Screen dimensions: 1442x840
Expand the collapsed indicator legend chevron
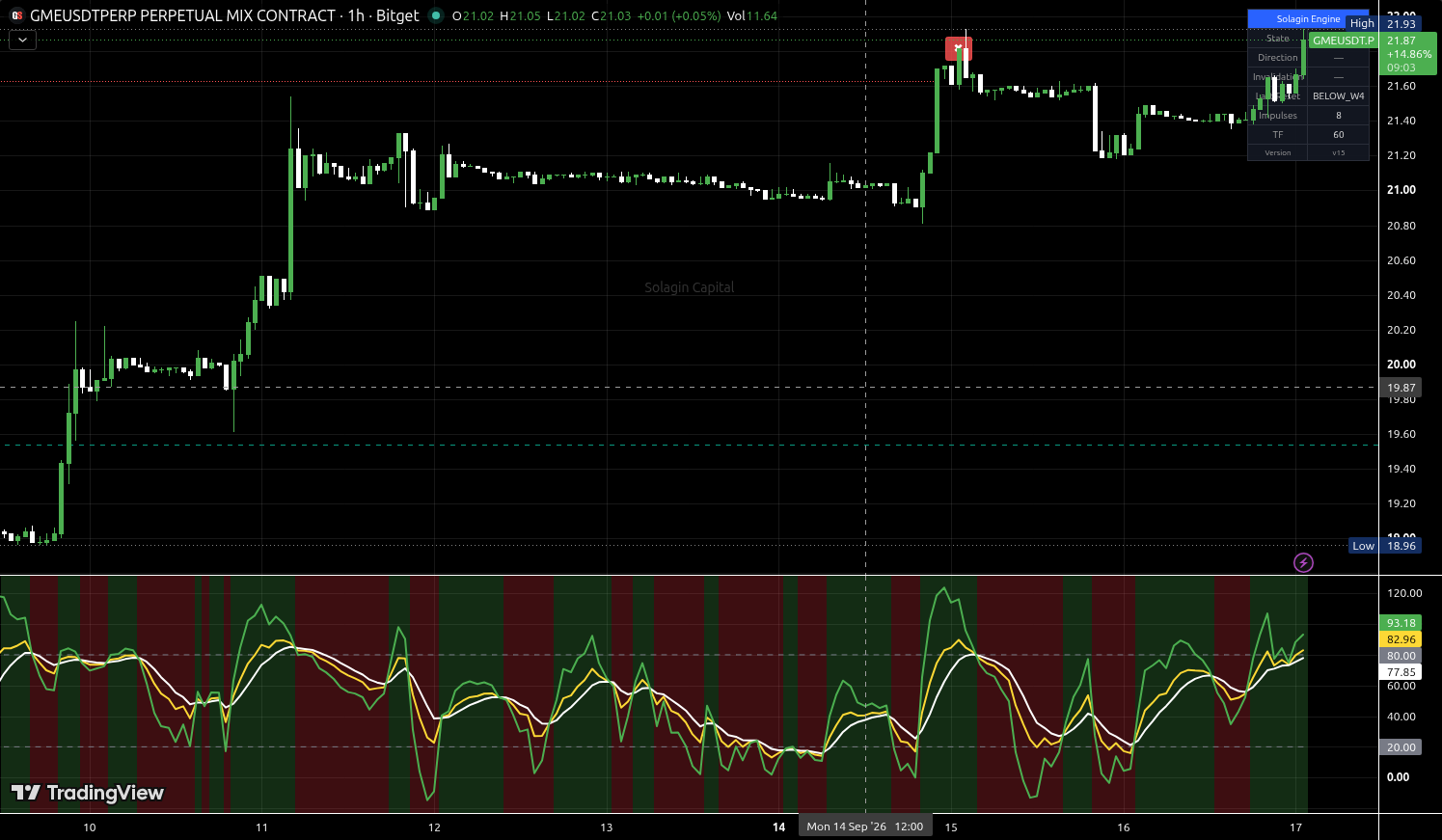[x=22, y=40]
